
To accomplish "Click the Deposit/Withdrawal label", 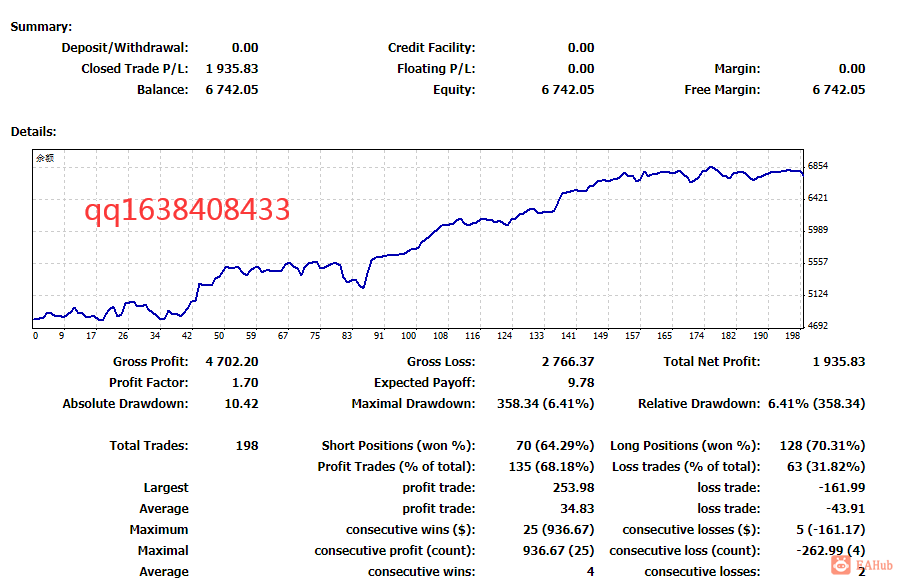I will click(125, 48).
